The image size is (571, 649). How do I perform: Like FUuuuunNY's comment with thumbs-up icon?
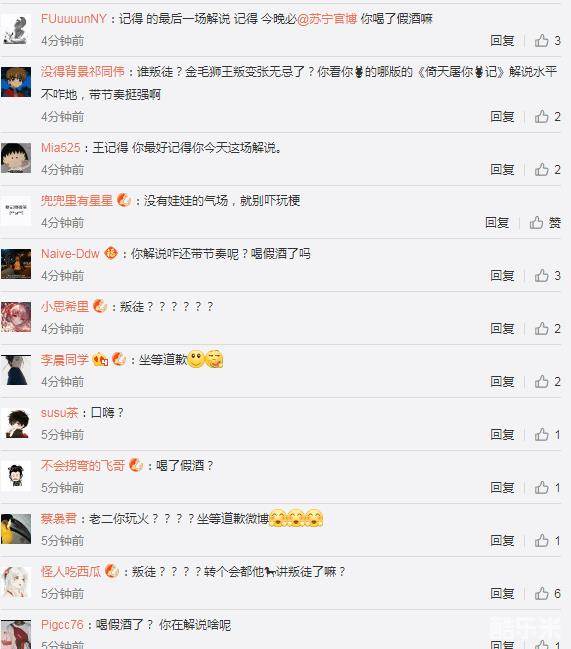[x=541, y=41]
